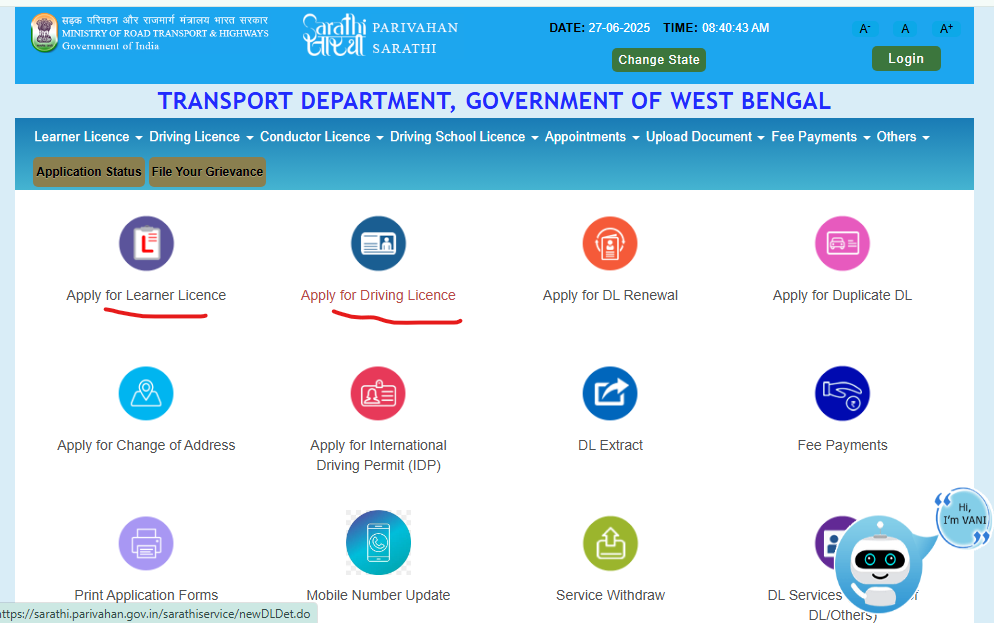Image resolution: width=994 pixels, height=623 pixels.
Task: Increase font size with A+ button
Action: coord(946,29)
